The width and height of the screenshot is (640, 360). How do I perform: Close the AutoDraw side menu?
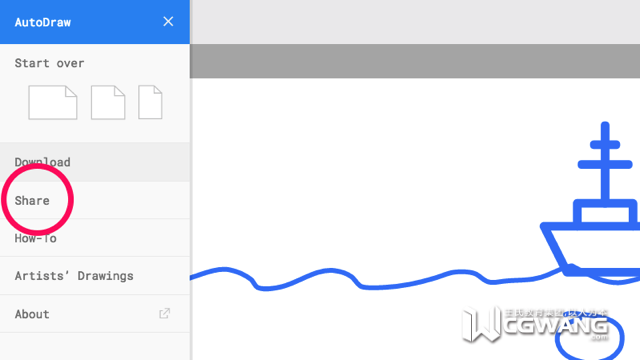click(168, 22)
